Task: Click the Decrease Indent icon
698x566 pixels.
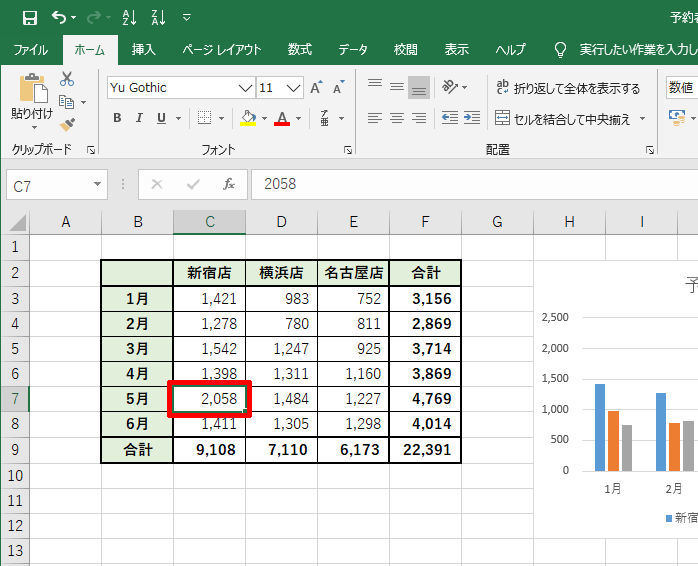Action: click(450, 118)
